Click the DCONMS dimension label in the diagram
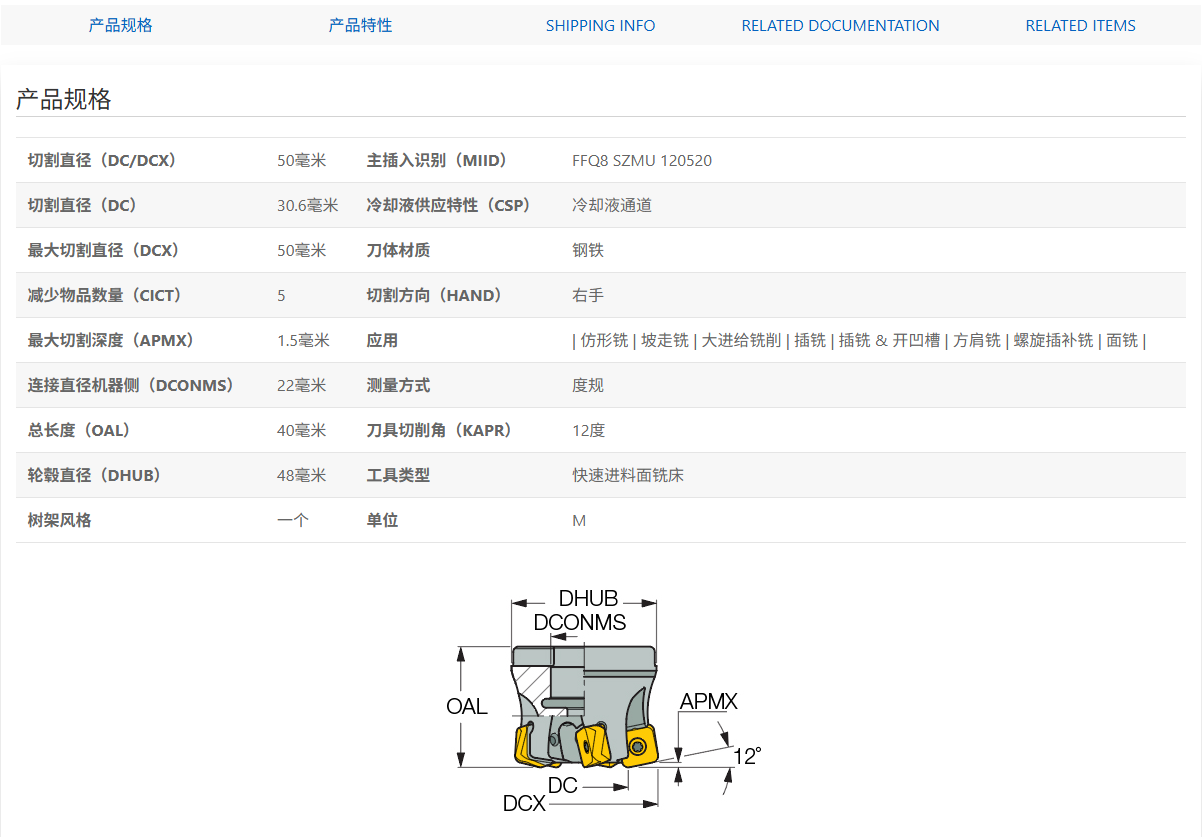 [x=579, y=623]
